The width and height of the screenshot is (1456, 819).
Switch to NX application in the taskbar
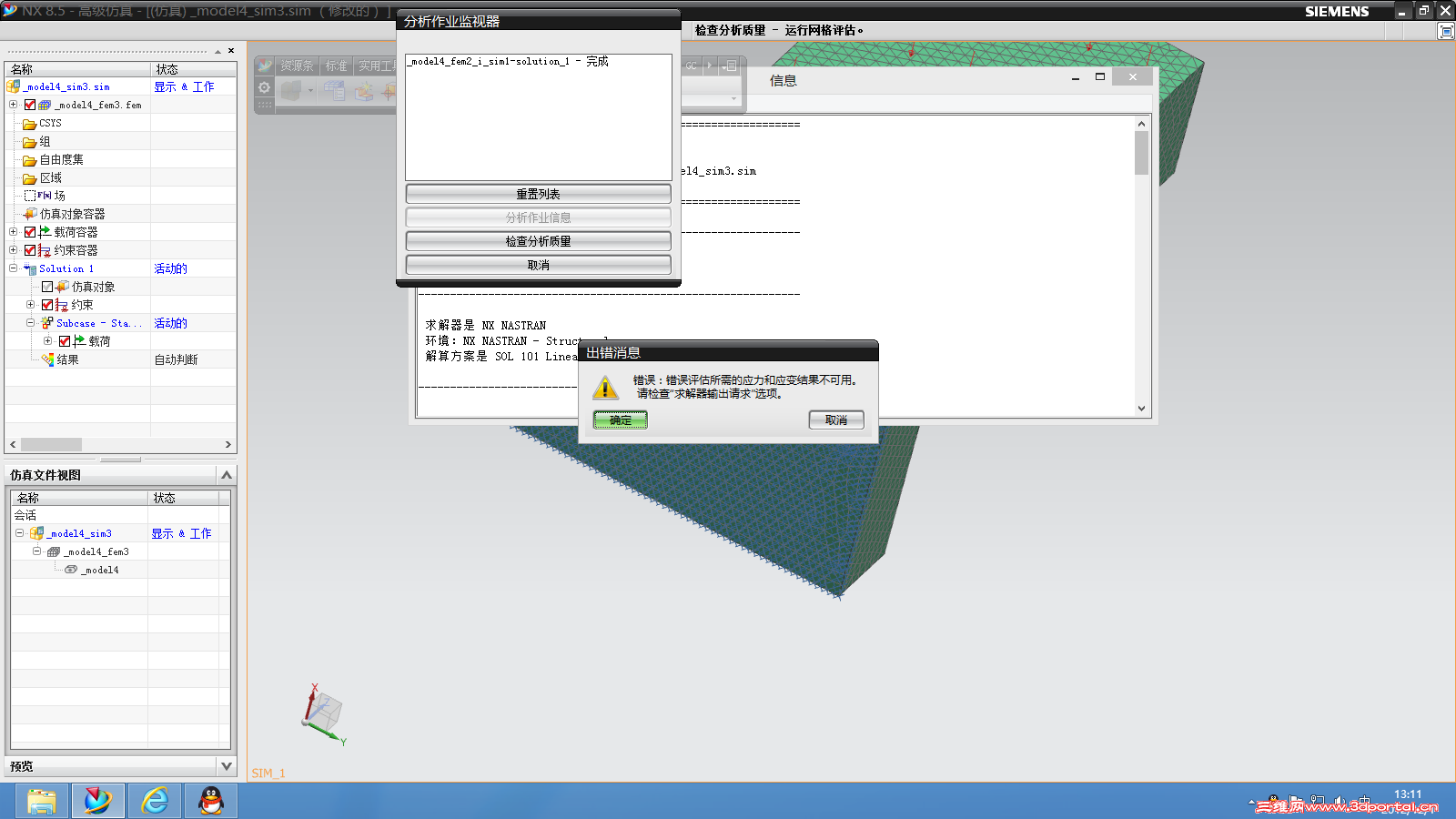(x=98, y=801)
